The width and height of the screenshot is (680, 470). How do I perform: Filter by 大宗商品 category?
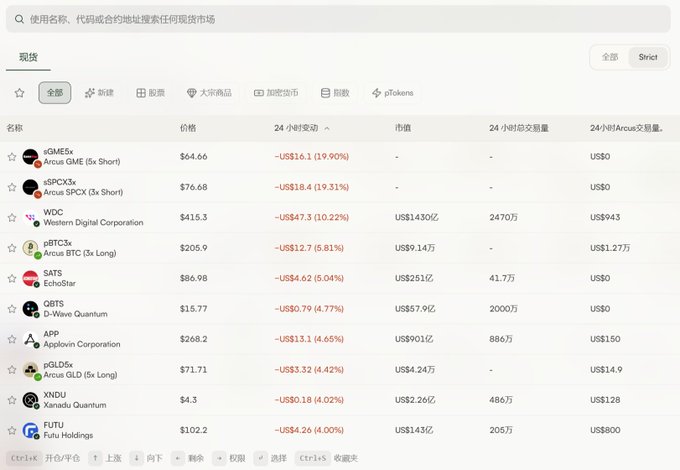pyautogui.click(x=209, y=93)
